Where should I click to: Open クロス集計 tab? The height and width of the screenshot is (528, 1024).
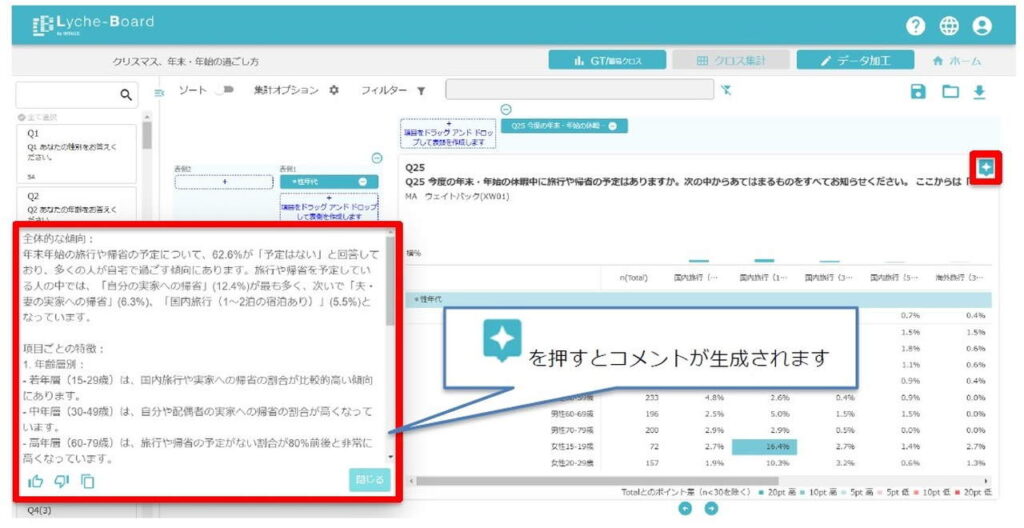(731, 60)
